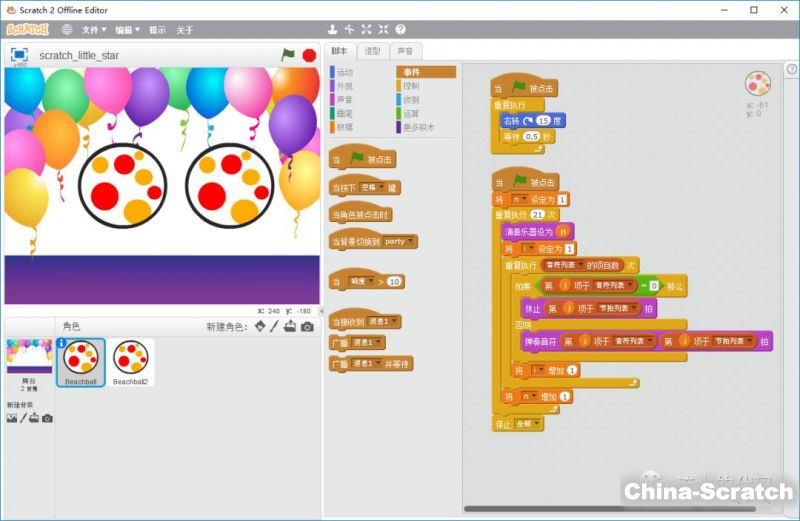Select the 运动 block category
Viewport: 800px width, 521px height.
345,72
